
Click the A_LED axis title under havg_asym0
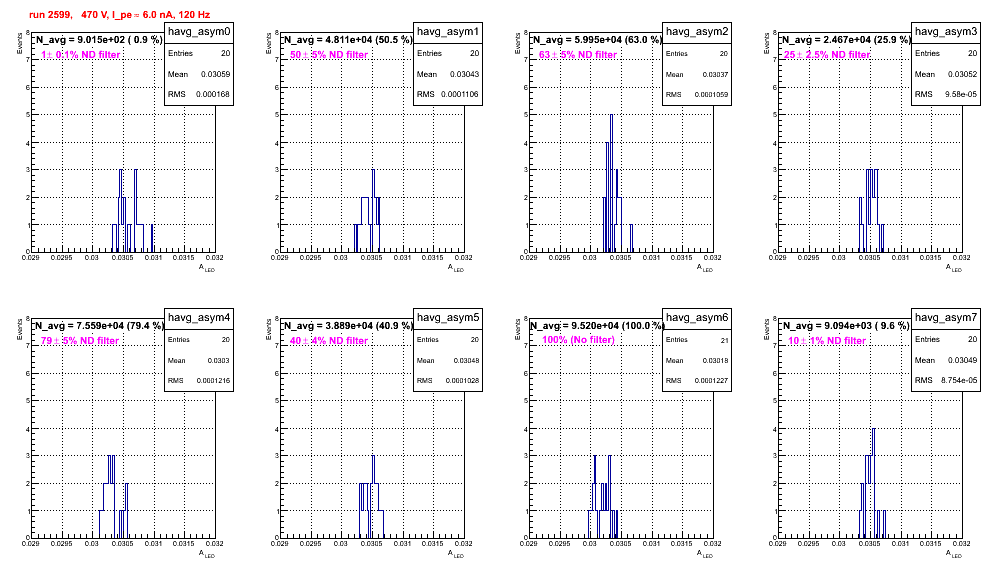point(207,268)
